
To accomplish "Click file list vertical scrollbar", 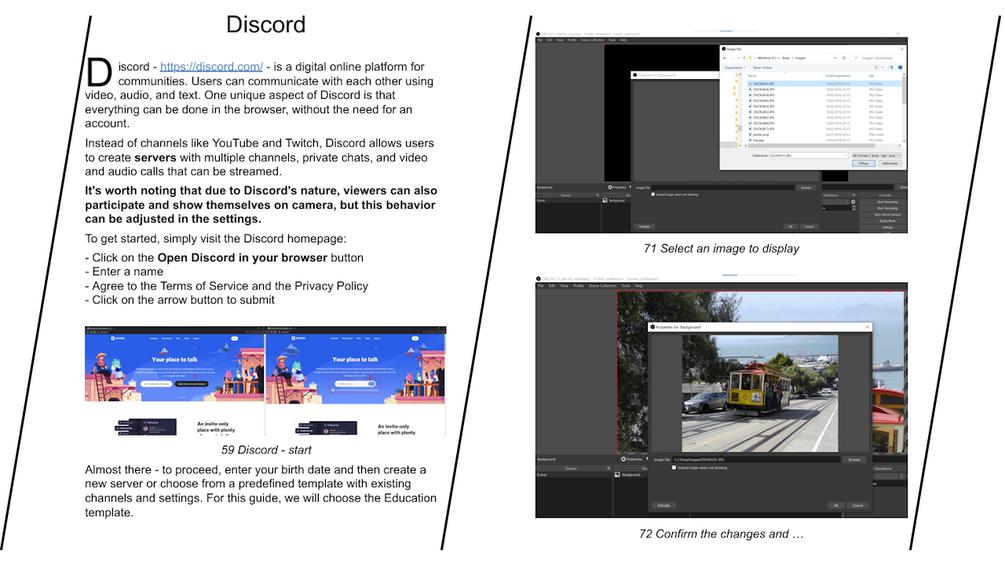I will pyautogui.click(x=904, y=90).
